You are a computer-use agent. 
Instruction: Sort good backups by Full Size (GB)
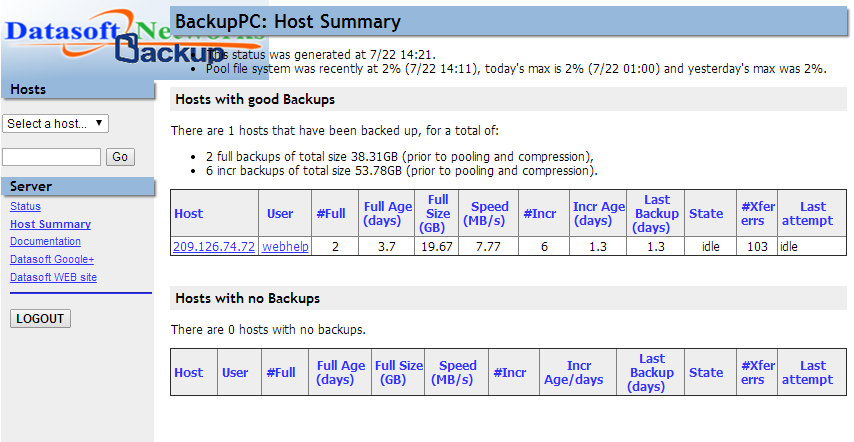pos(438,213)
